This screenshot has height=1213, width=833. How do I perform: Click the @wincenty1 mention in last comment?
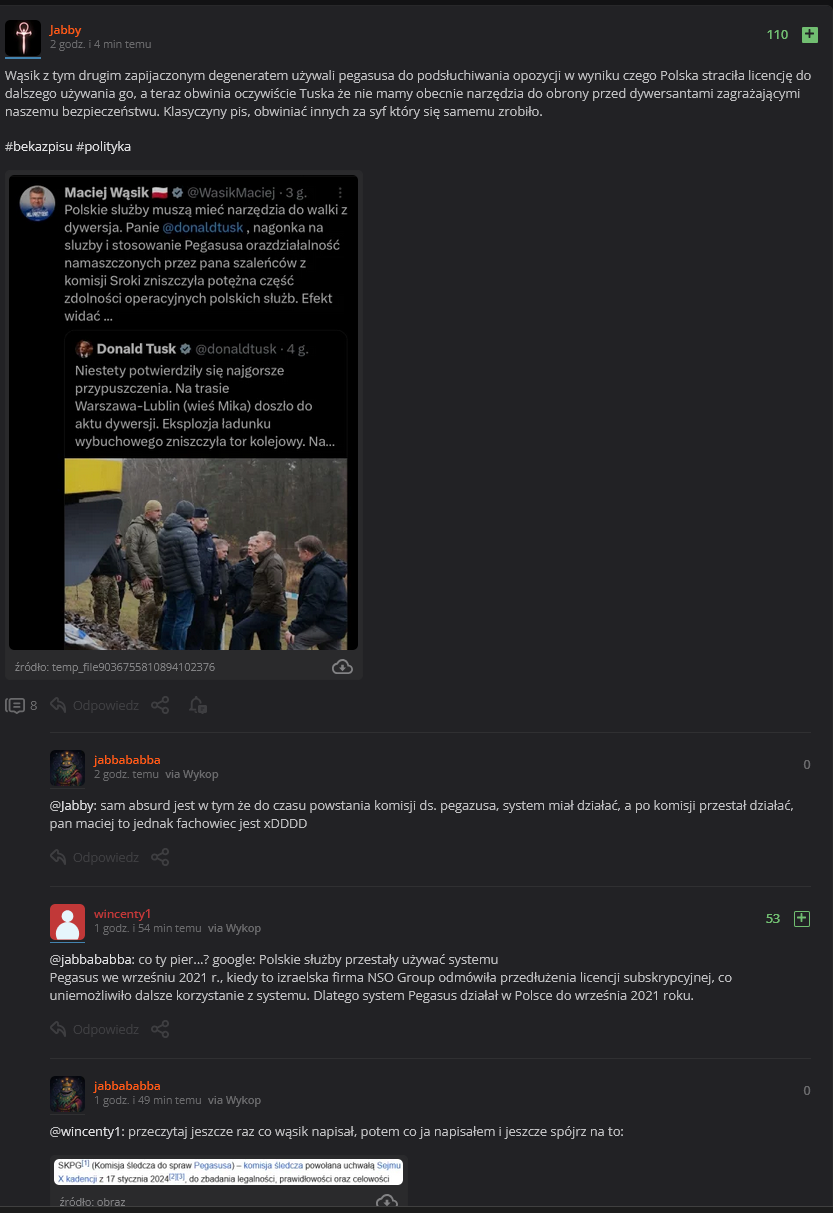pyautogui.click(x=86, y=1132)
